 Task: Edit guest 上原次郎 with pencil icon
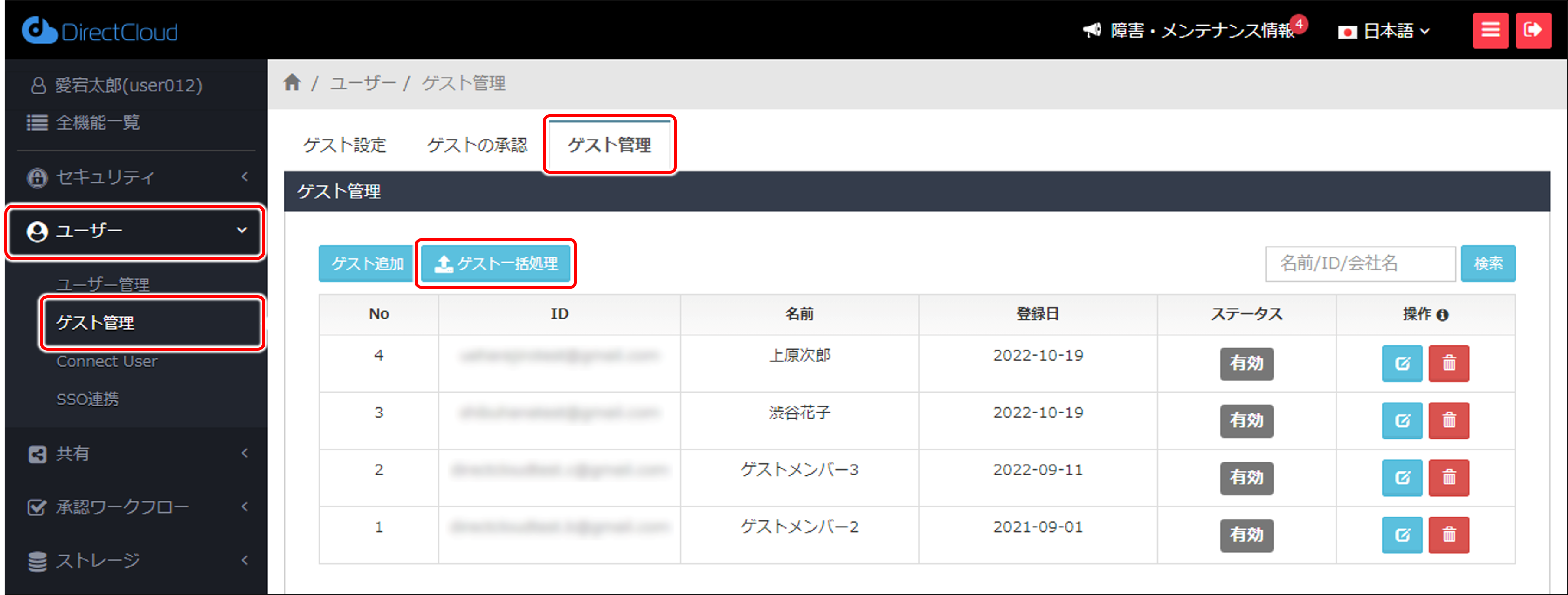coord(1402,363)
